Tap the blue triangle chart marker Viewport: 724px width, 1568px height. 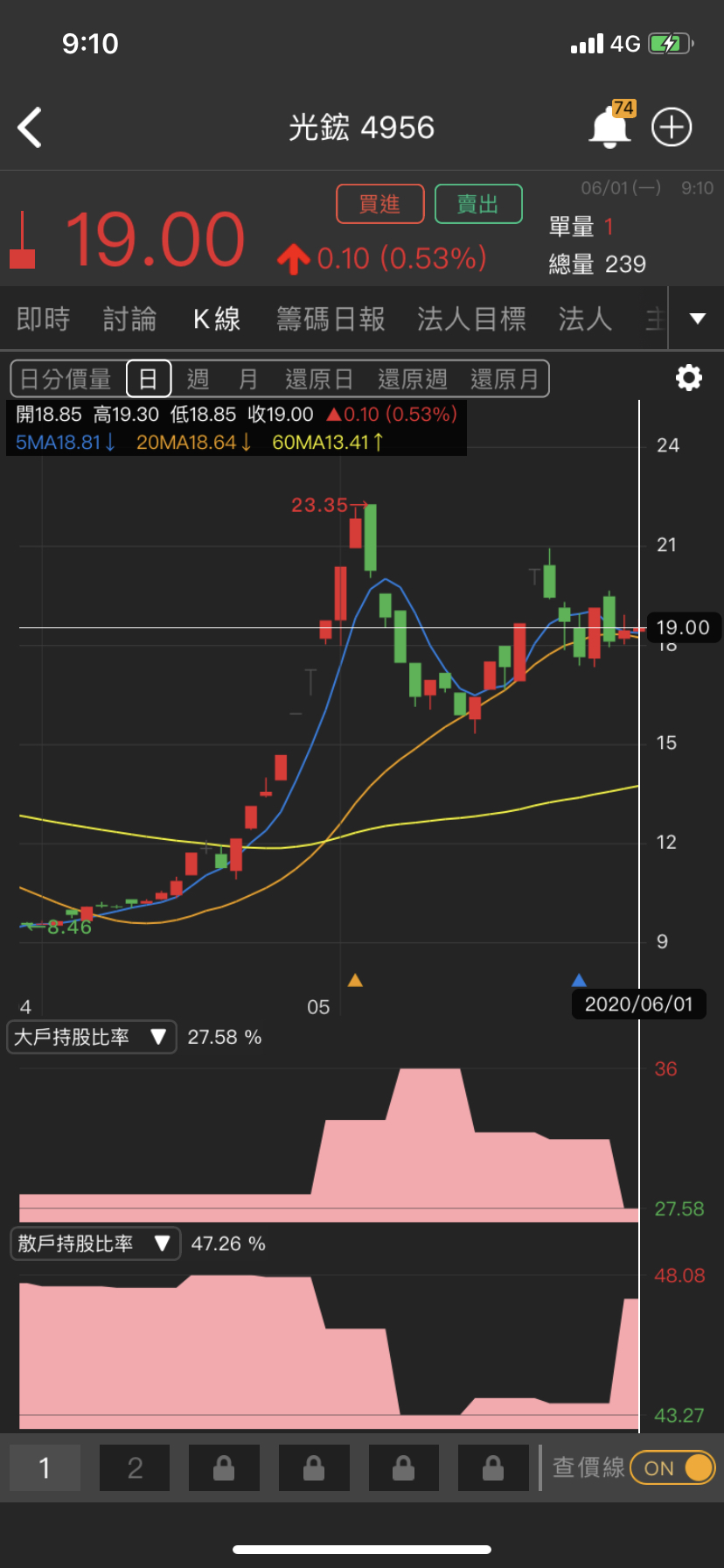pos(579,980)
